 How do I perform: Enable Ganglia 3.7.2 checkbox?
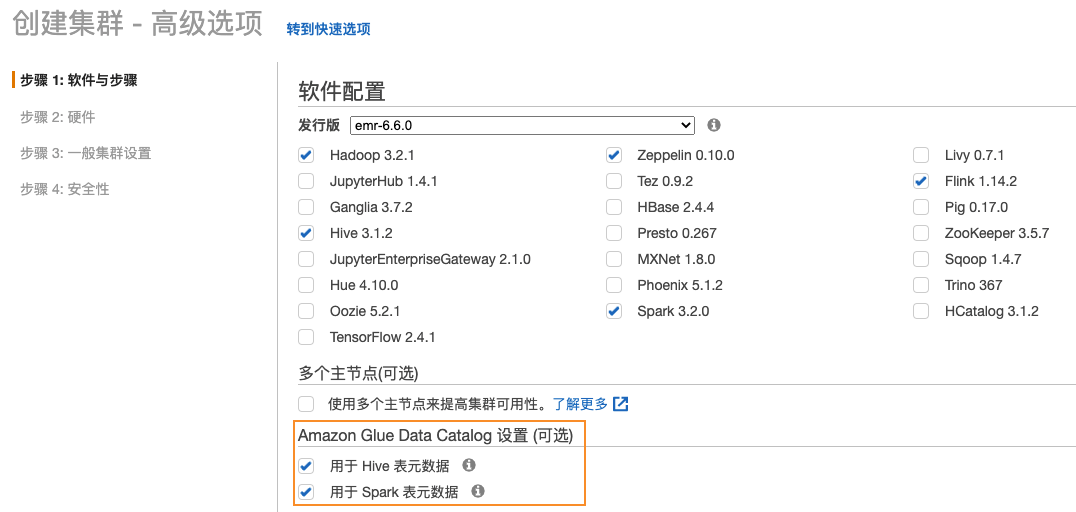[x=306, y=207]
